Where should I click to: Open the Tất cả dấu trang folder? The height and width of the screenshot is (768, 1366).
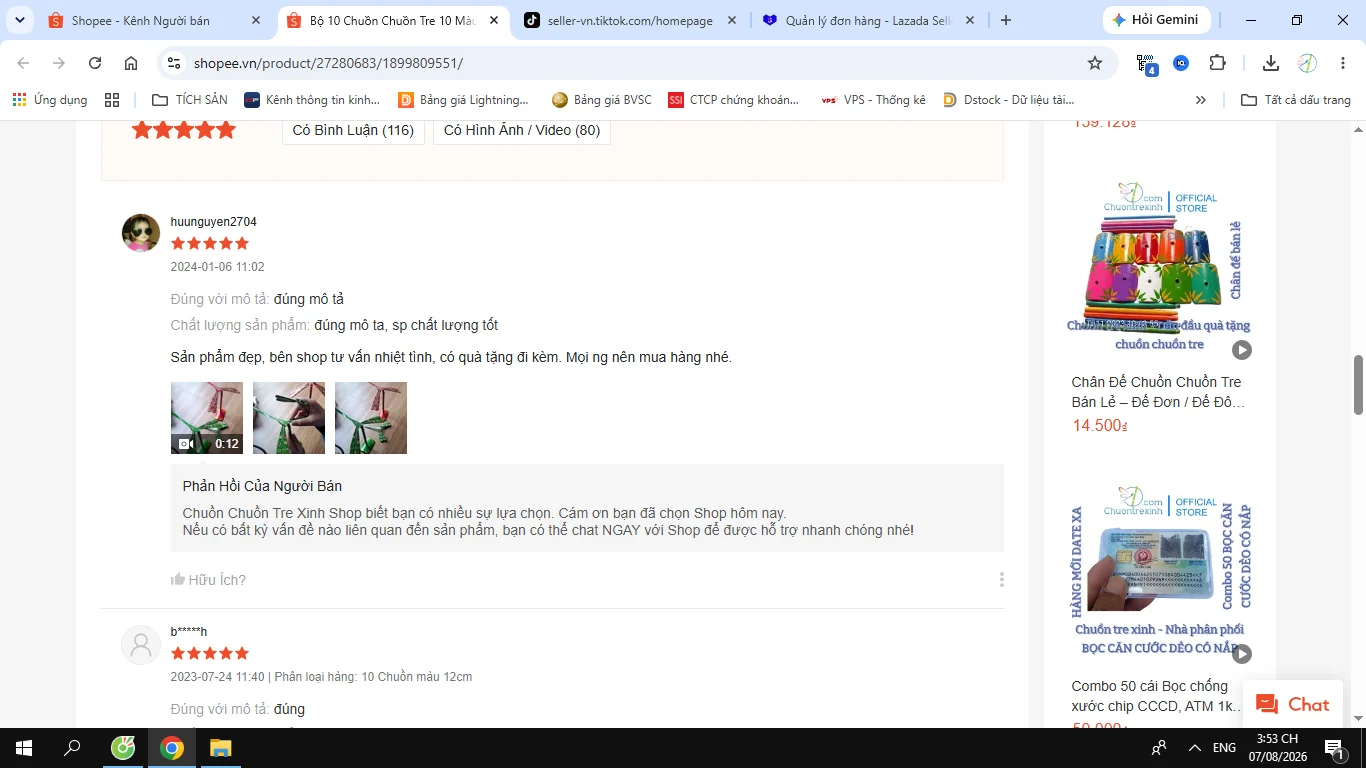(1296, 100)
